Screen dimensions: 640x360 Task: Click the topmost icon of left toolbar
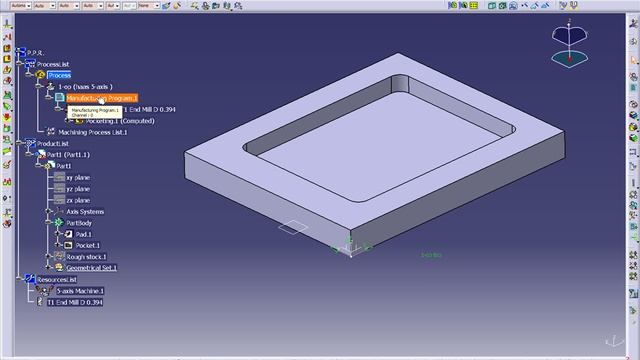(7, 24)
